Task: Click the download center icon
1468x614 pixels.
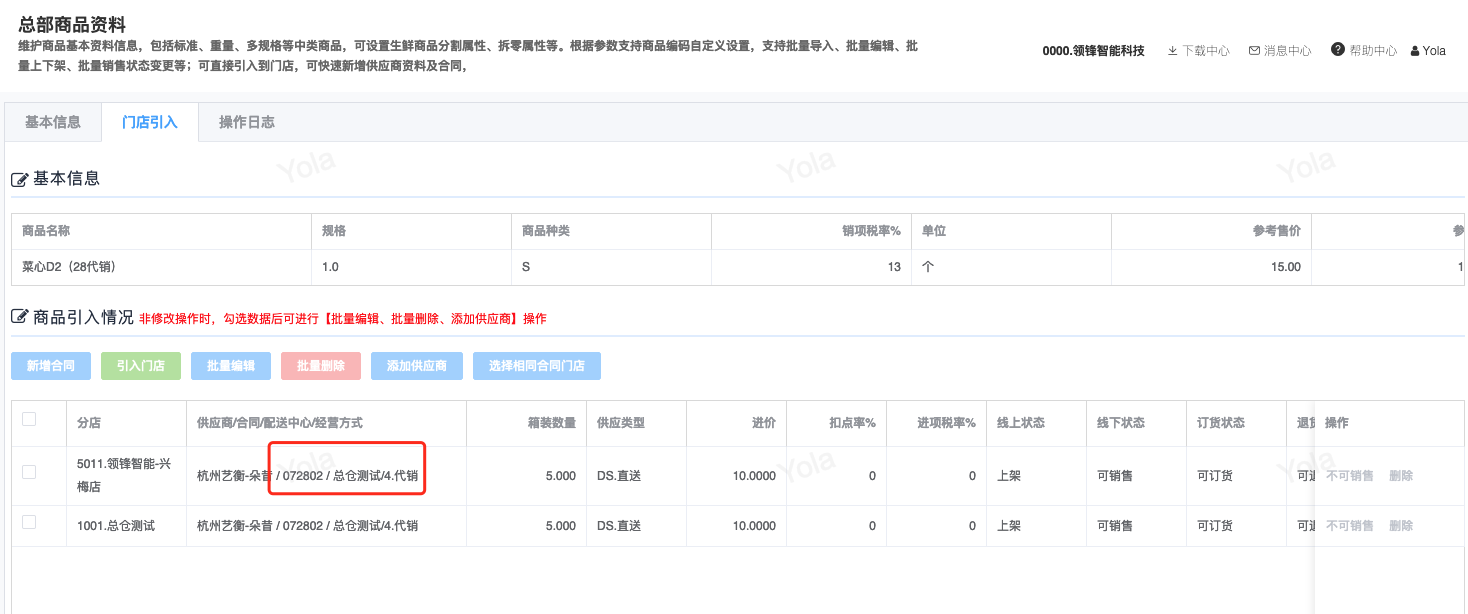Action: [1173, 51]
